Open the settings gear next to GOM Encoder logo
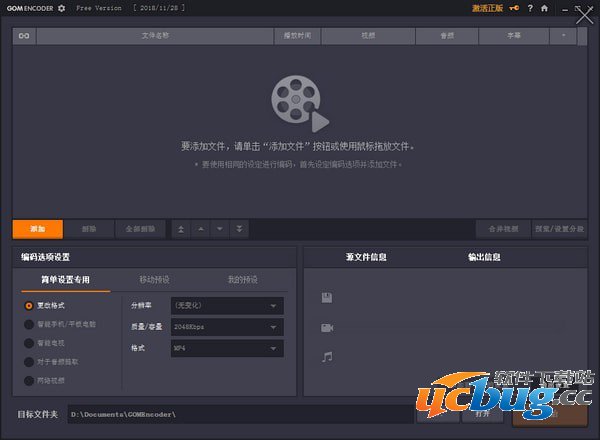Image resolution: width=600 pixels, height=440 pixels. (x=61, y=8)
